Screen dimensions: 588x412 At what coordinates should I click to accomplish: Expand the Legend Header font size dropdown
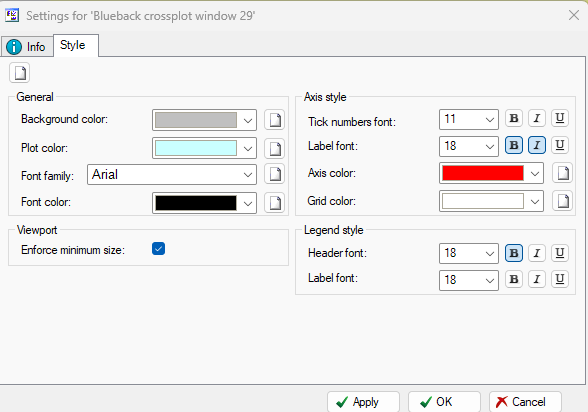coord(469,253)
